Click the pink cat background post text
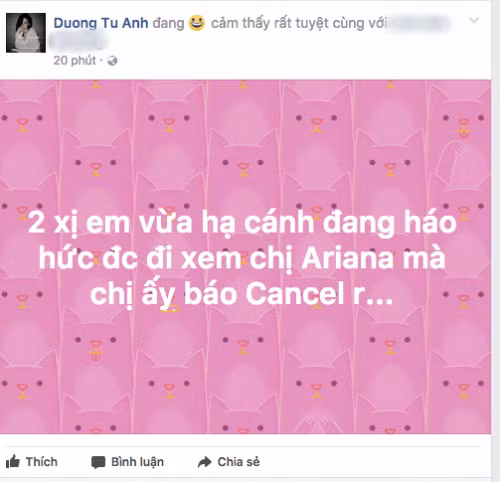The image size is (500, 482). click(x=242, y=258)
